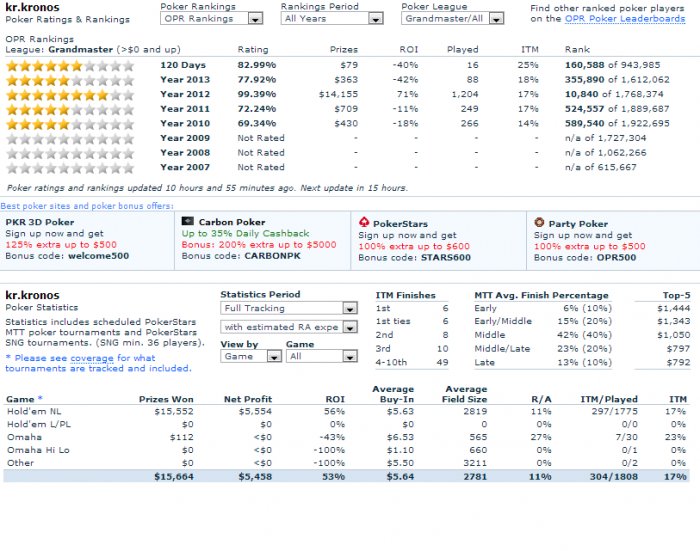
Task: Click the Year 2008 empty star rating
Action: click(70, 154)
